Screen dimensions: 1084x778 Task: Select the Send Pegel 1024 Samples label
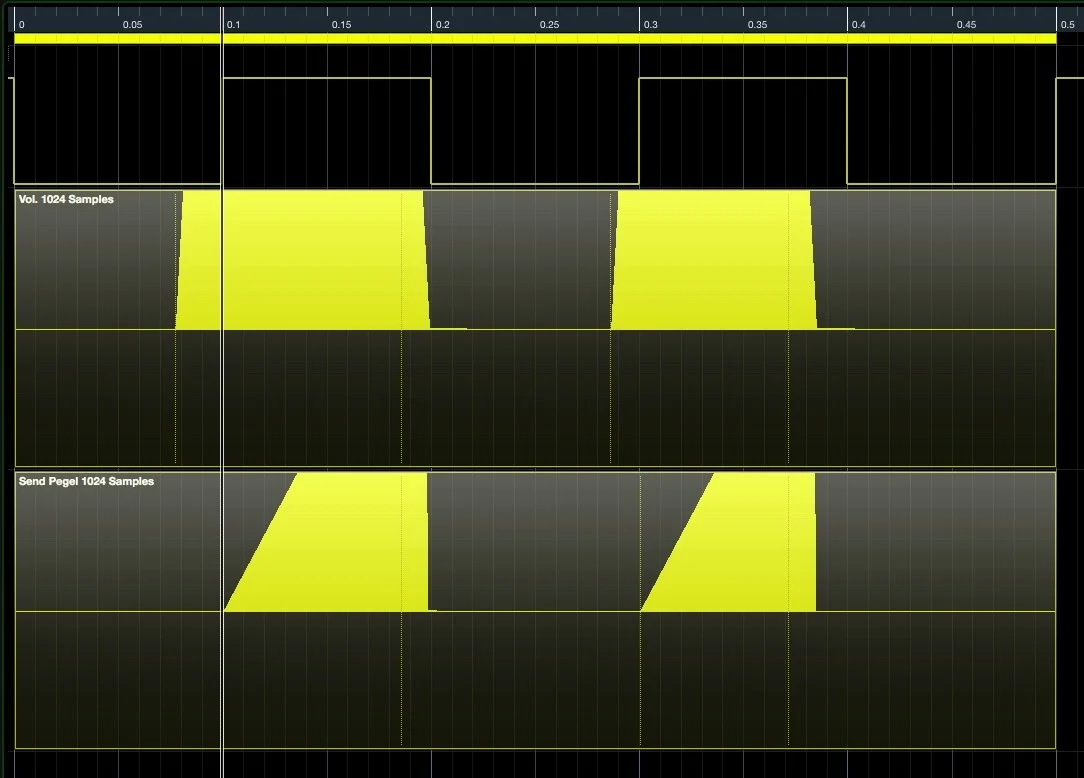coord(86,481)
